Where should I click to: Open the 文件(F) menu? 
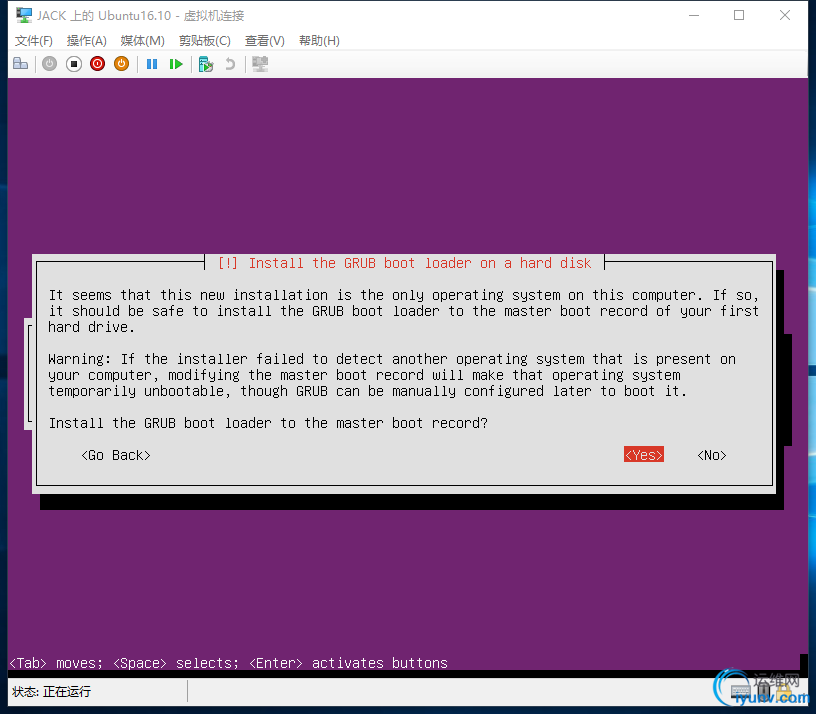point(34,41)
